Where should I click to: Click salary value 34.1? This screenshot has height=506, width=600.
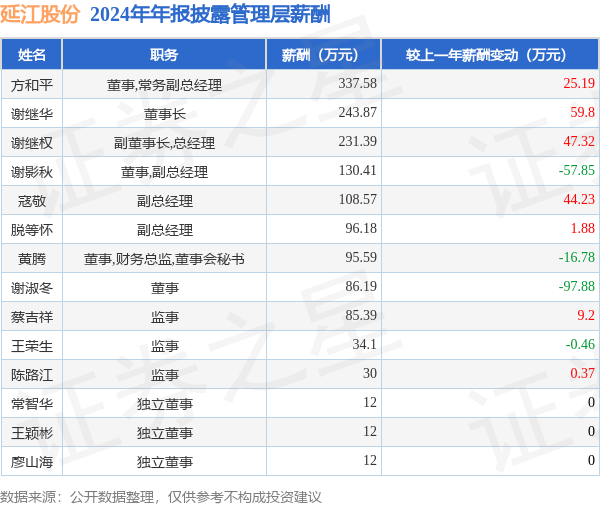click(x=364, y=344)
